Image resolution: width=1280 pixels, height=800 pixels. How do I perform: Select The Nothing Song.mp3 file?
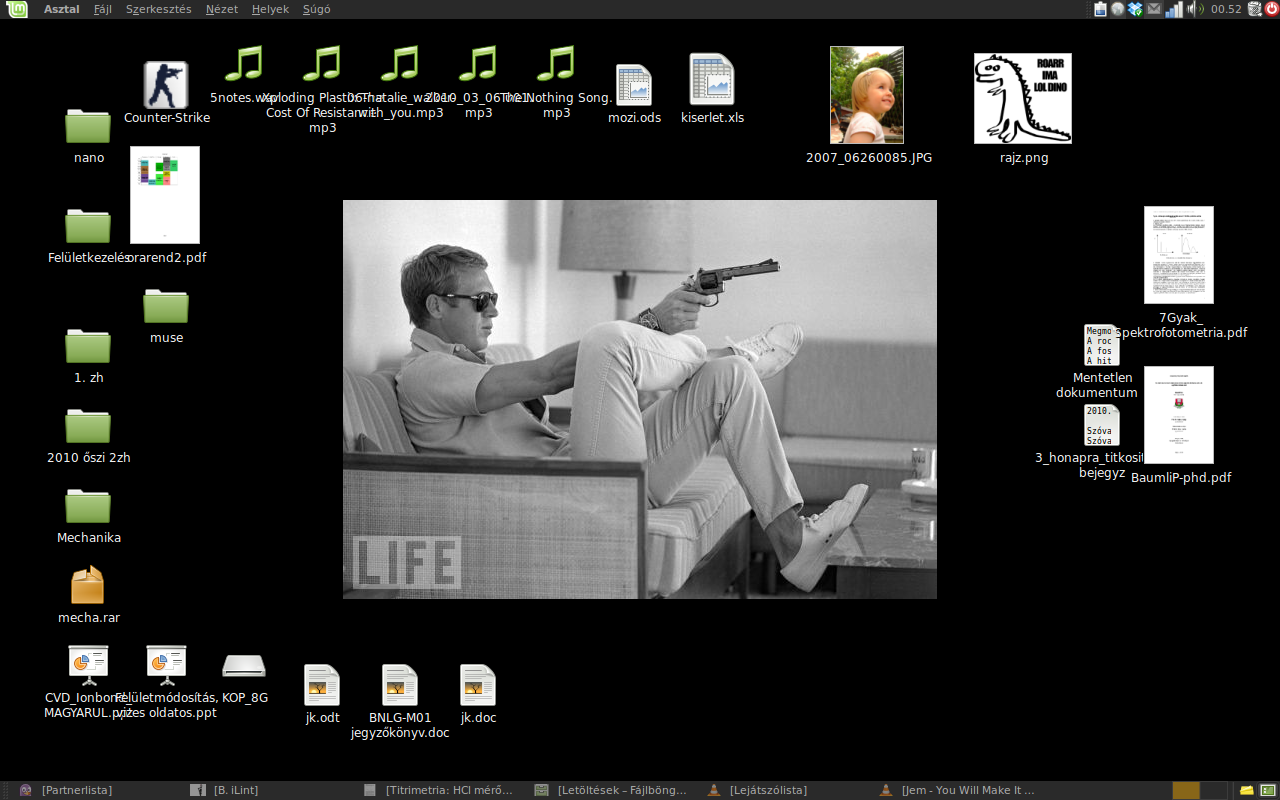(x=556, y=63)
